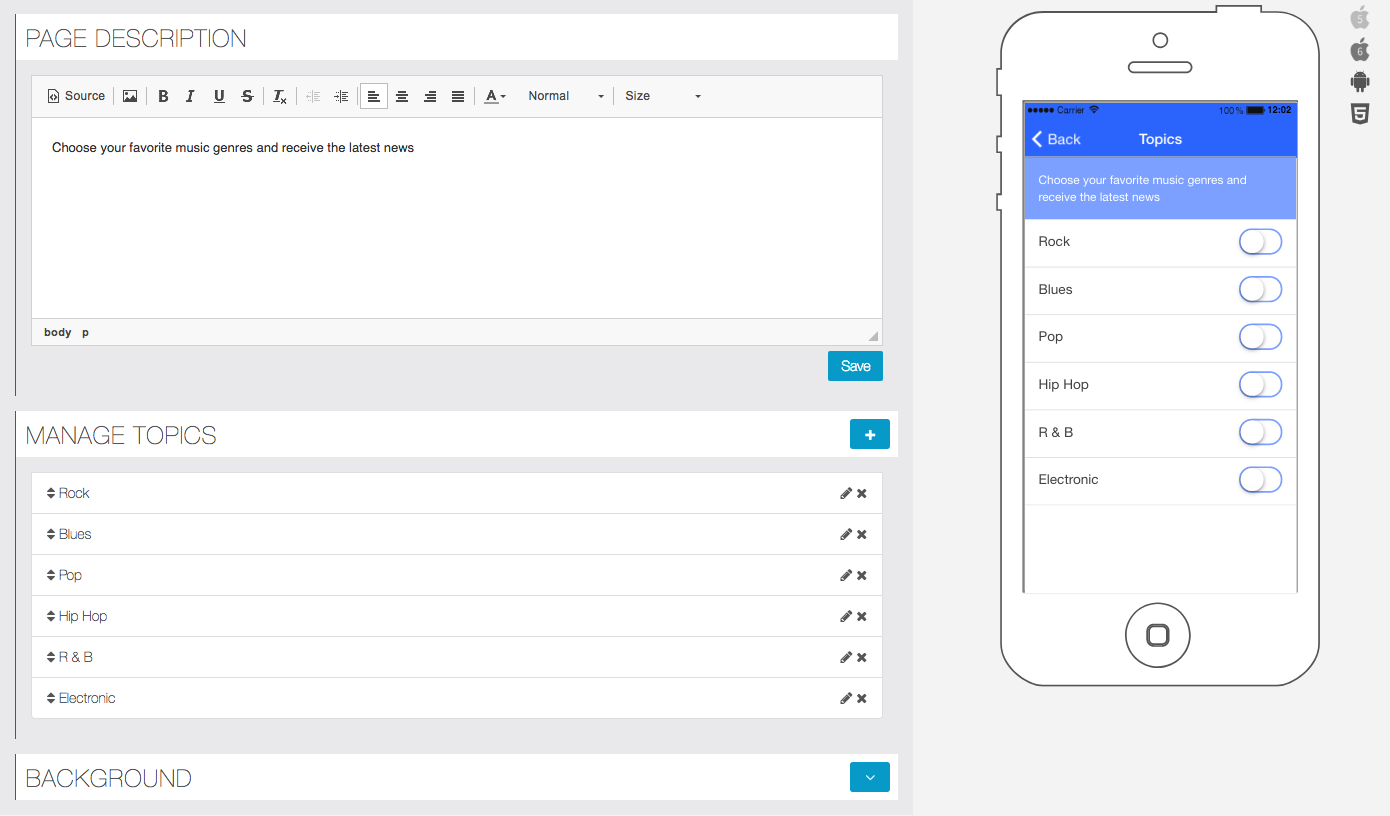Grab the editor resize handle corner

873,336
